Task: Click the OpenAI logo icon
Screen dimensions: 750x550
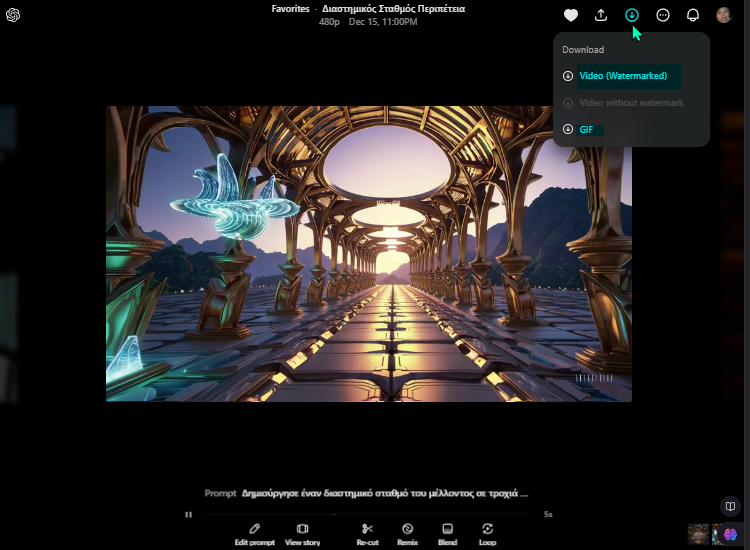Action: tap(14, 15)
